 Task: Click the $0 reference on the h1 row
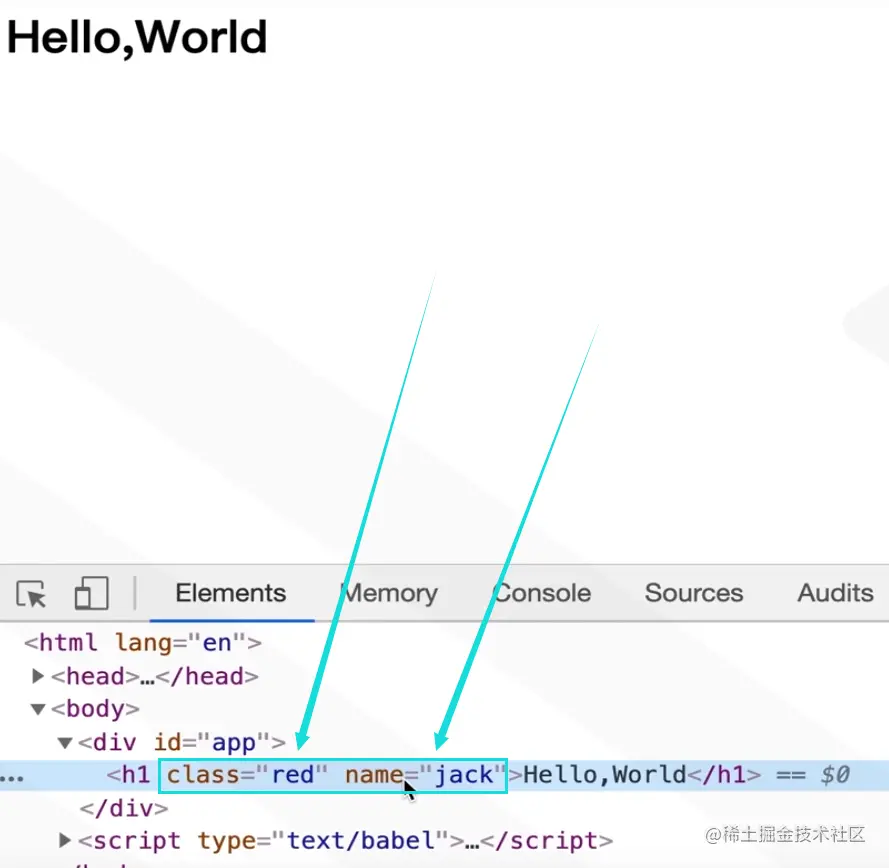click(x=834, y=775)
